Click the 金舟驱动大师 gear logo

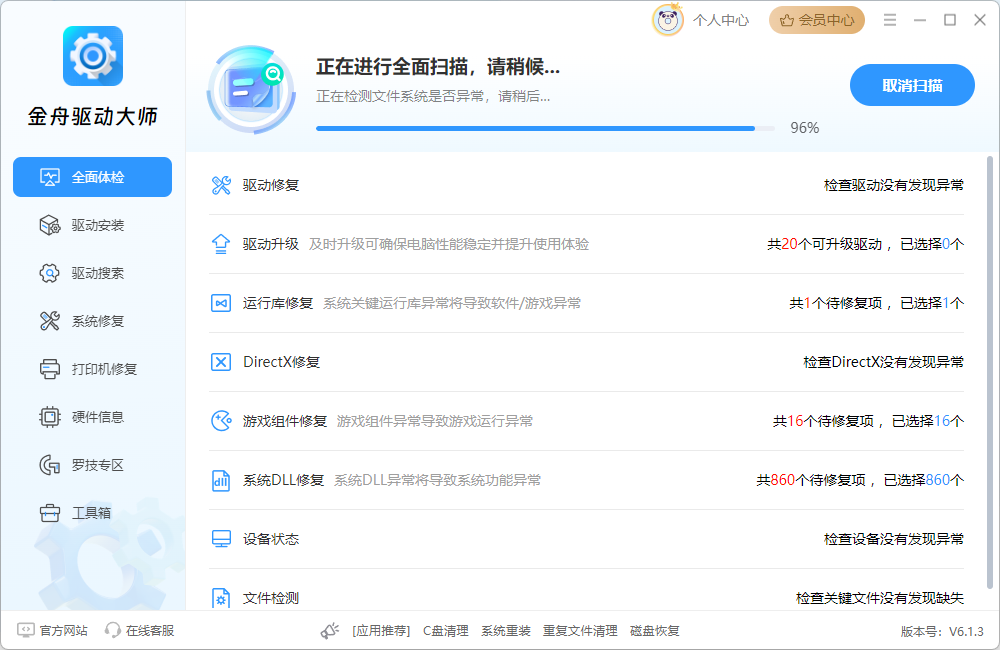(x=92, y=56)
